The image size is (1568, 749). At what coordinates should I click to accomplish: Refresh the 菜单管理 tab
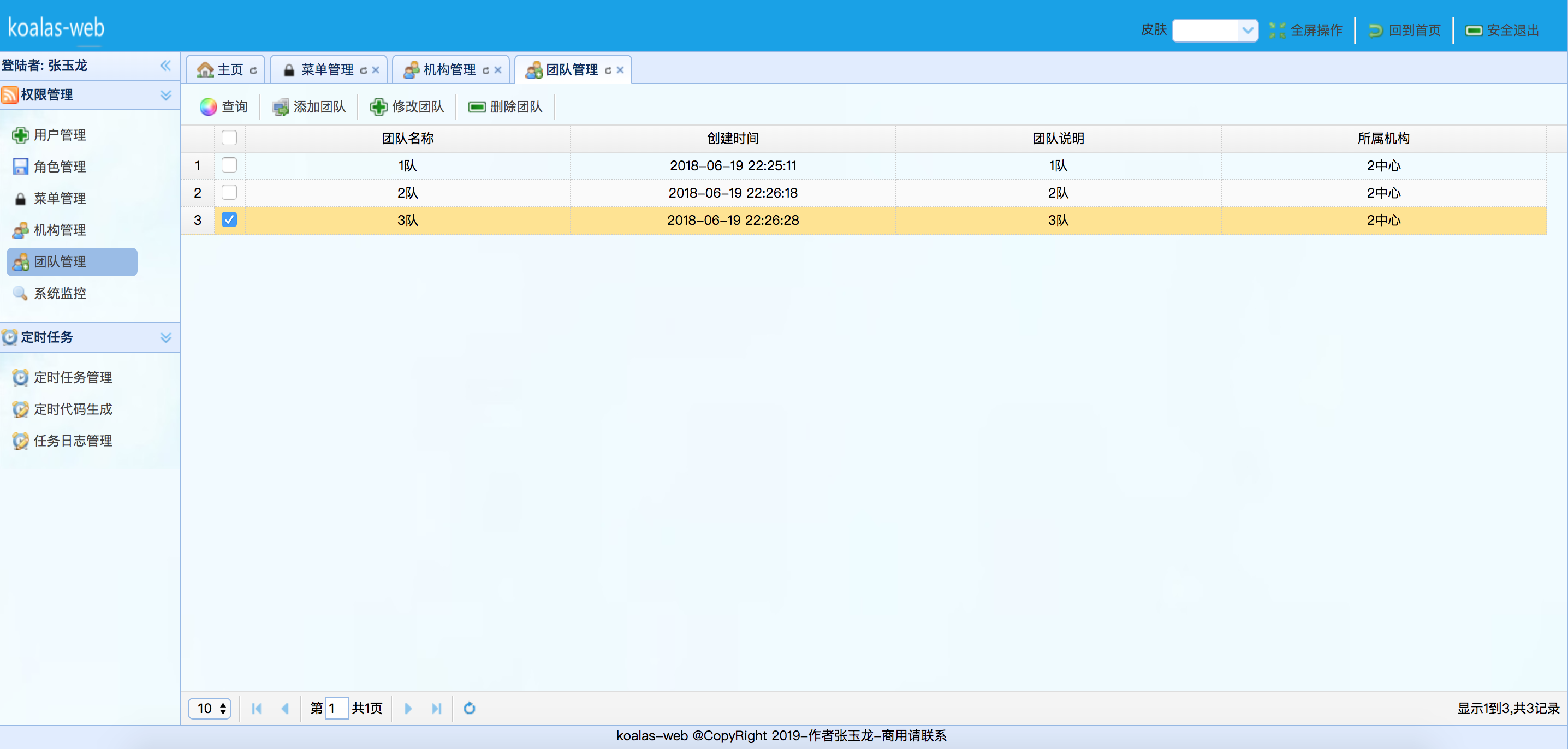click(x=364, y=70)
